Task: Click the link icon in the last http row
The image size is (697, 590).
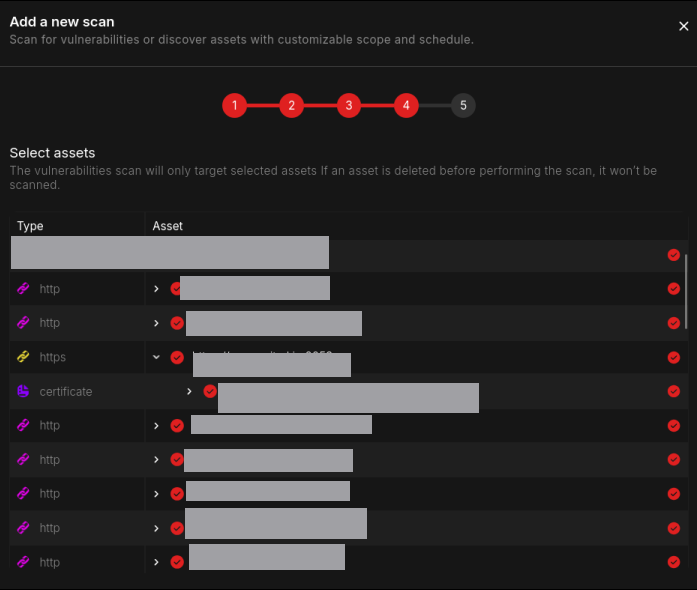Action: pos(24,562)
